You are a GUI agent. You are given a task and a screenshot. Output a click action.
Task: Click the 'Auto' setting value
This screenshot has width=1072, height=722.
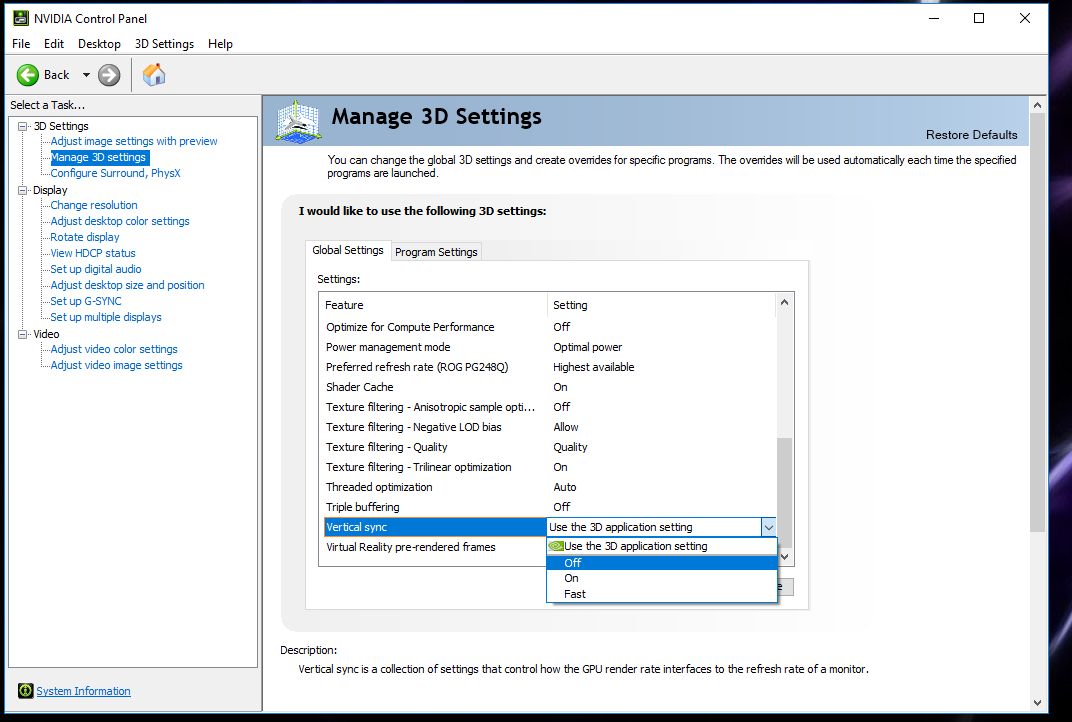(565, 487)
